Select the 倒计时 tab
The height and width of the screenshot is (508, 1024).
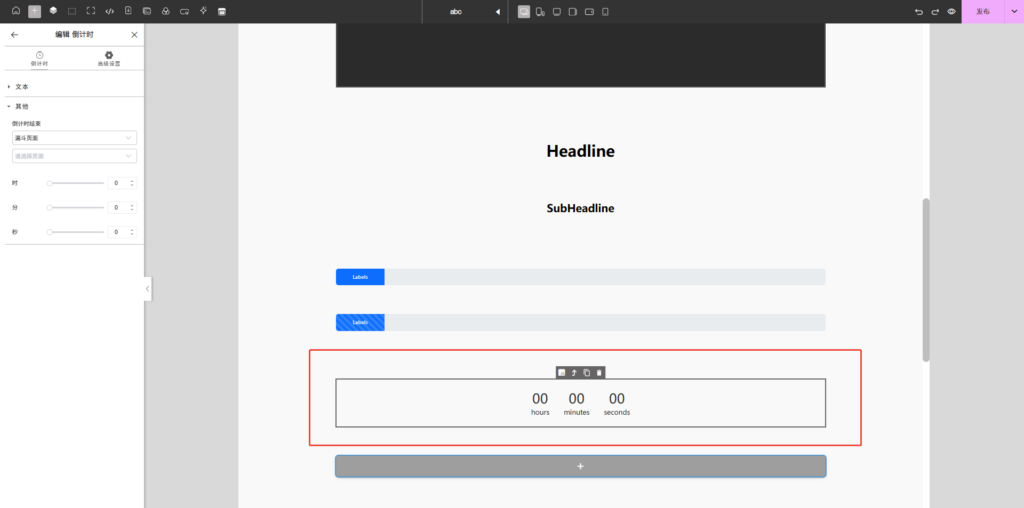point(39,58)
